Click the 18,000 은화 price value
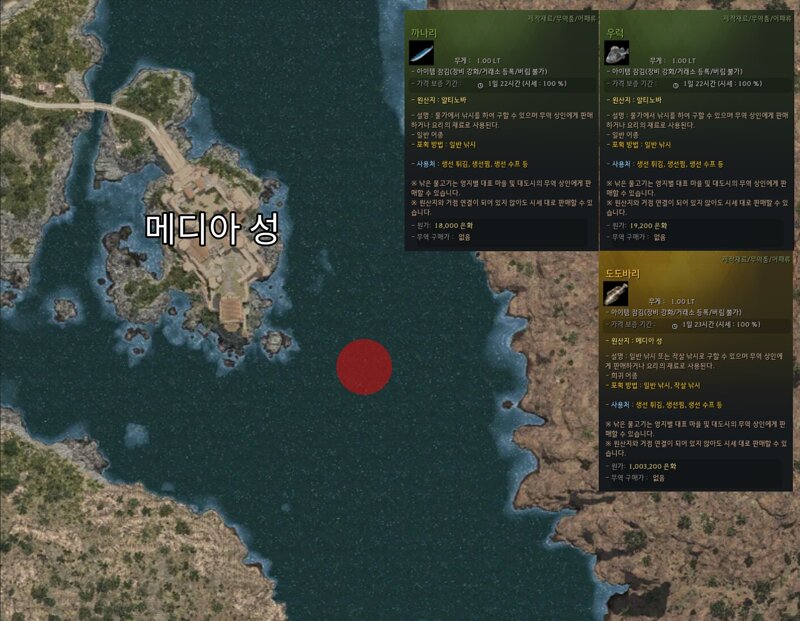 (454, 225)
